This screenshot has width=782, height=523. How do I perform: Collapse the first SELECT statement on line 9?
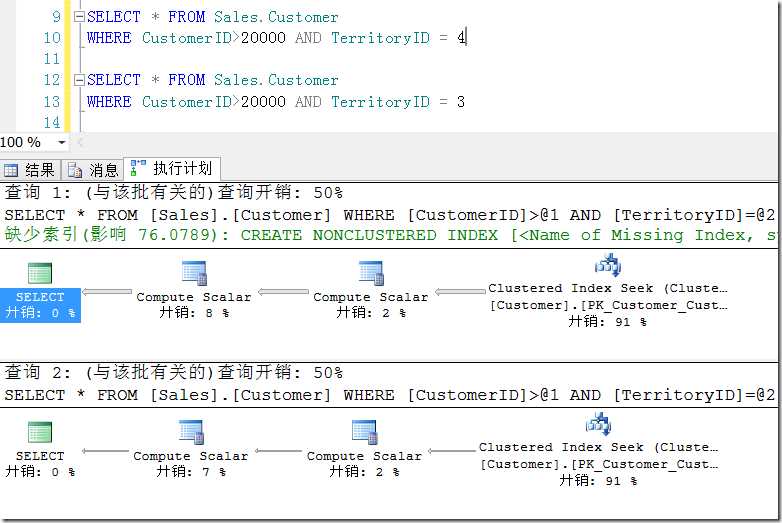tap(79, 17)
